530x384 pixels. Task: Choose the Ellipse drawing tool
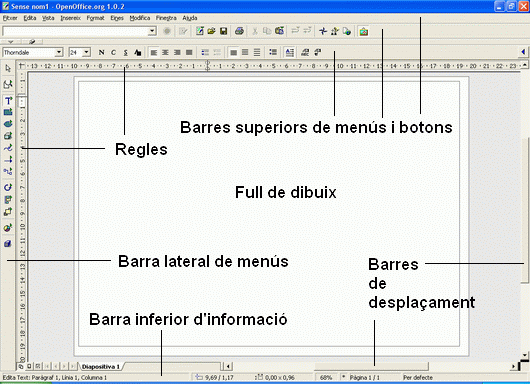(8, 124)
